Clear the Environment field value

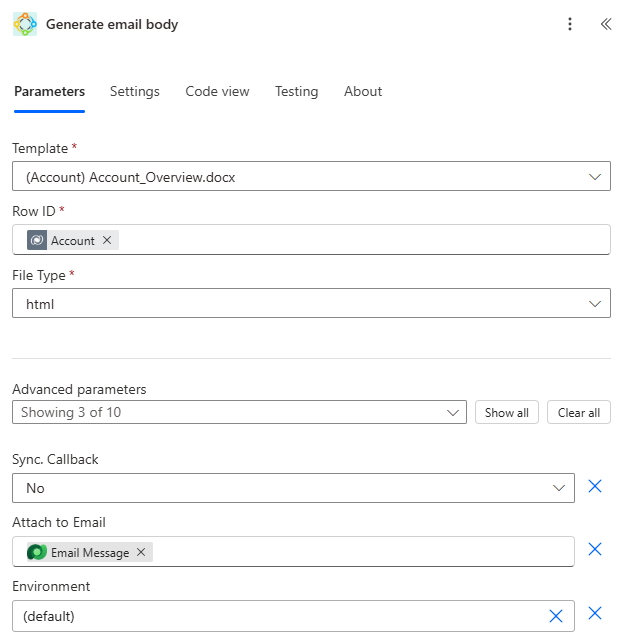click(x=556, y=616)
